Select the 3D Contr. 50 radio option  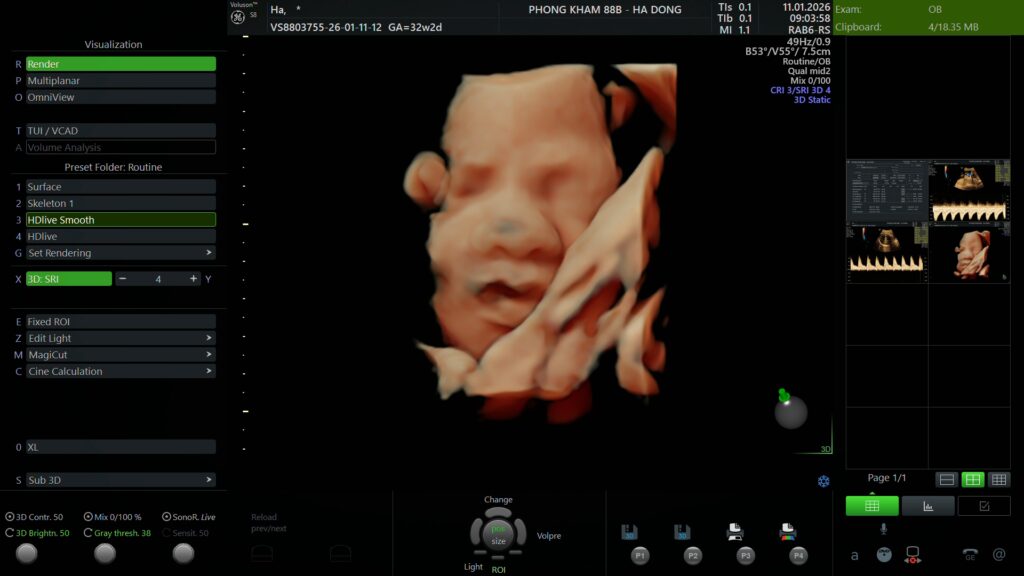click(x=10, y=517)
